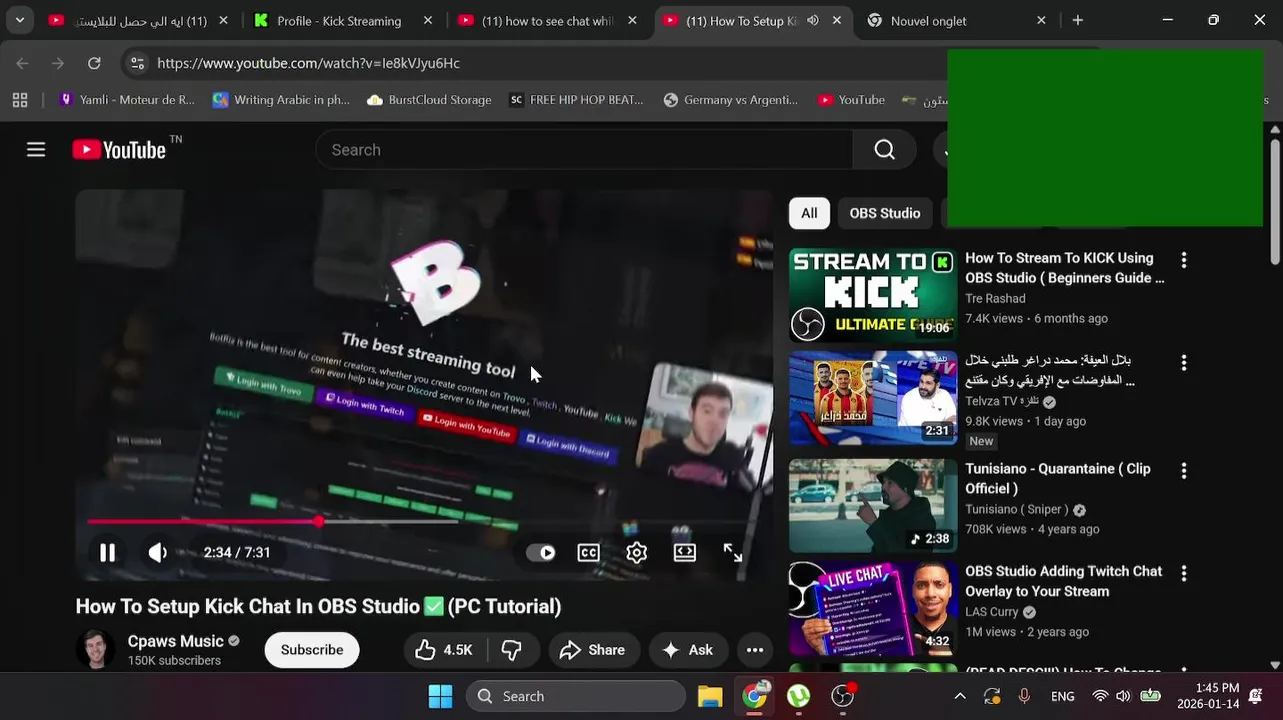Show hidden system tray icons
1283x720 pixels.
coord(960,696)
